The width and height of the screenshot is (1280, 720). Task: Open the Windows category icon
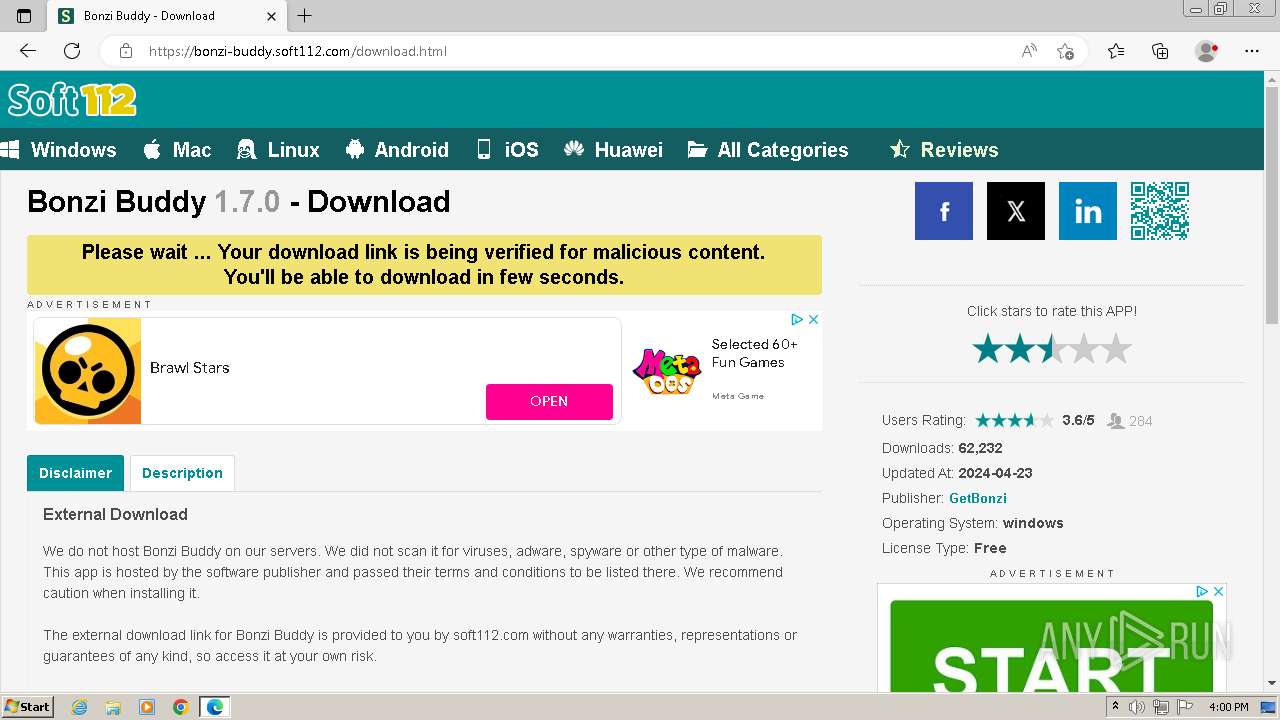[10, 150]
